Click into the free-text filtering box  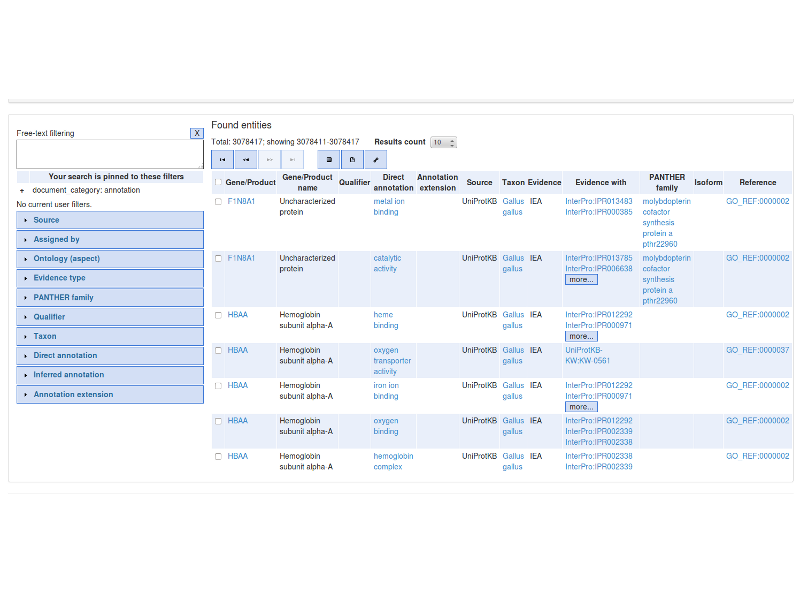[x=109, y=153]
